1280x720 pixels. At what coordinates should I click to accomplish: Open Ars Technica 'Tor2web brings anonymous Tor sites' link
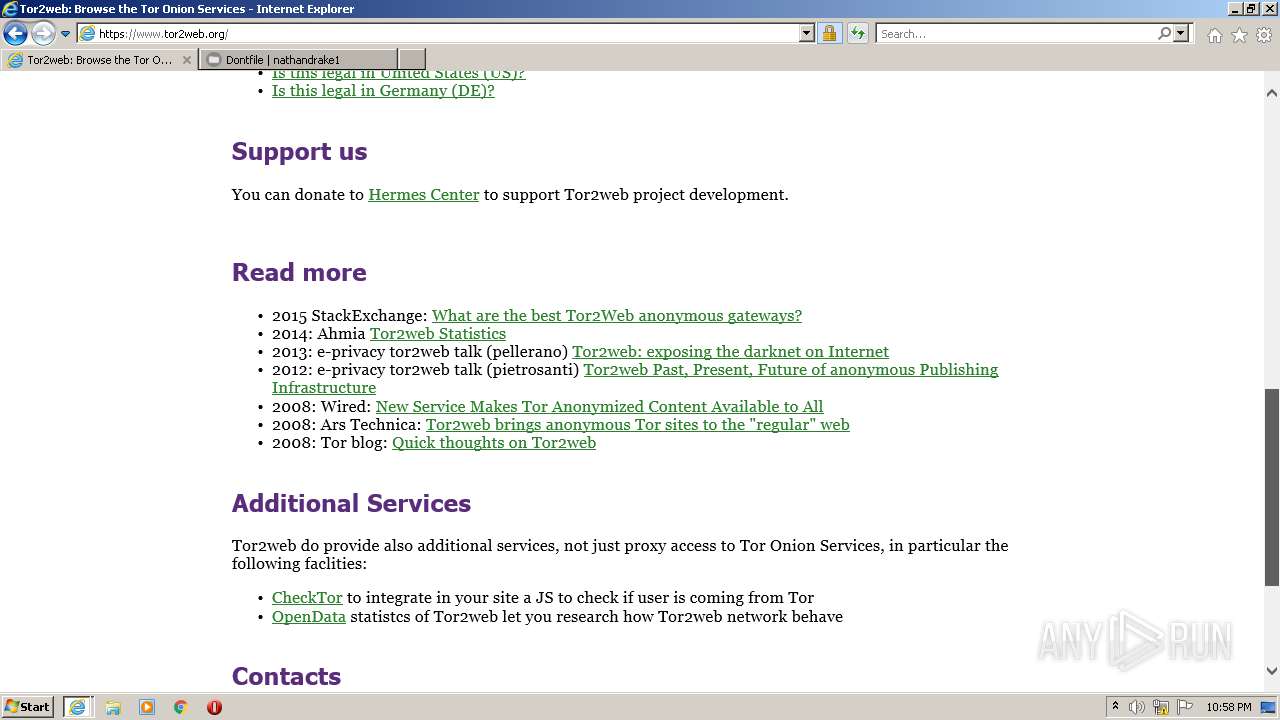(637, 424)
